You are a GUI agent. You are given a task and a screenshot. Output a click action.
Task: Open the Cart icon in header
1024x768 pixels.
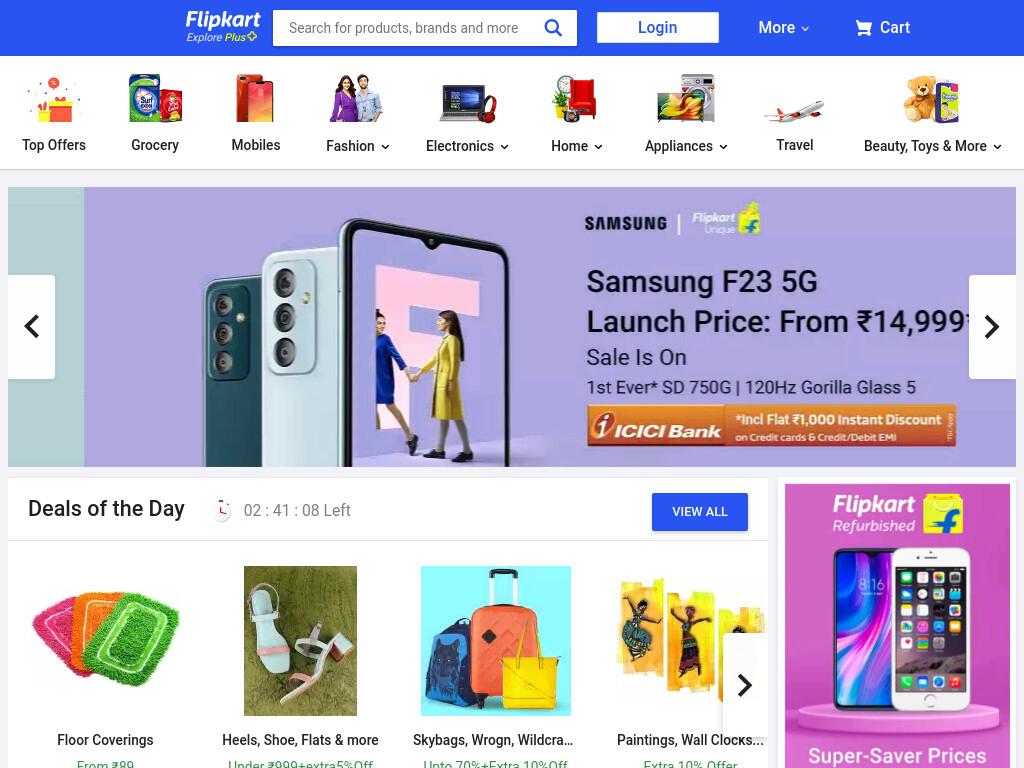[x=863, y=28]
